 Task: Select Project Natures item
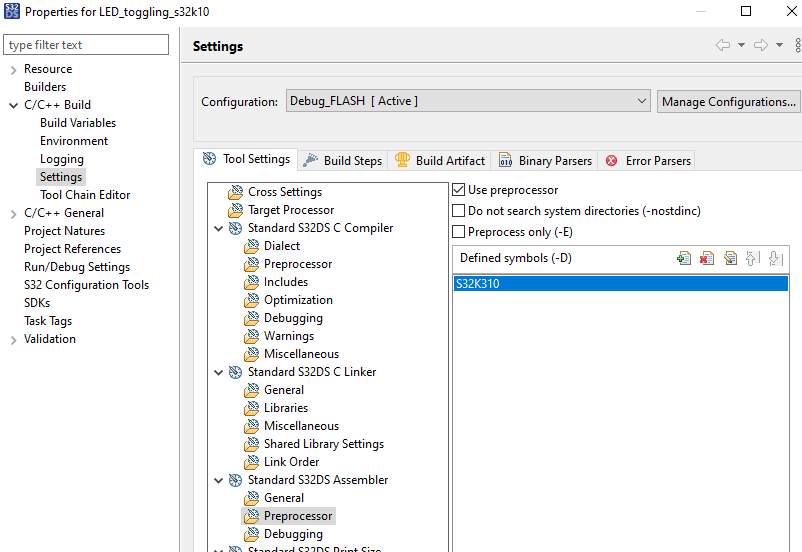pyautogui.click(x=64, y=231)
